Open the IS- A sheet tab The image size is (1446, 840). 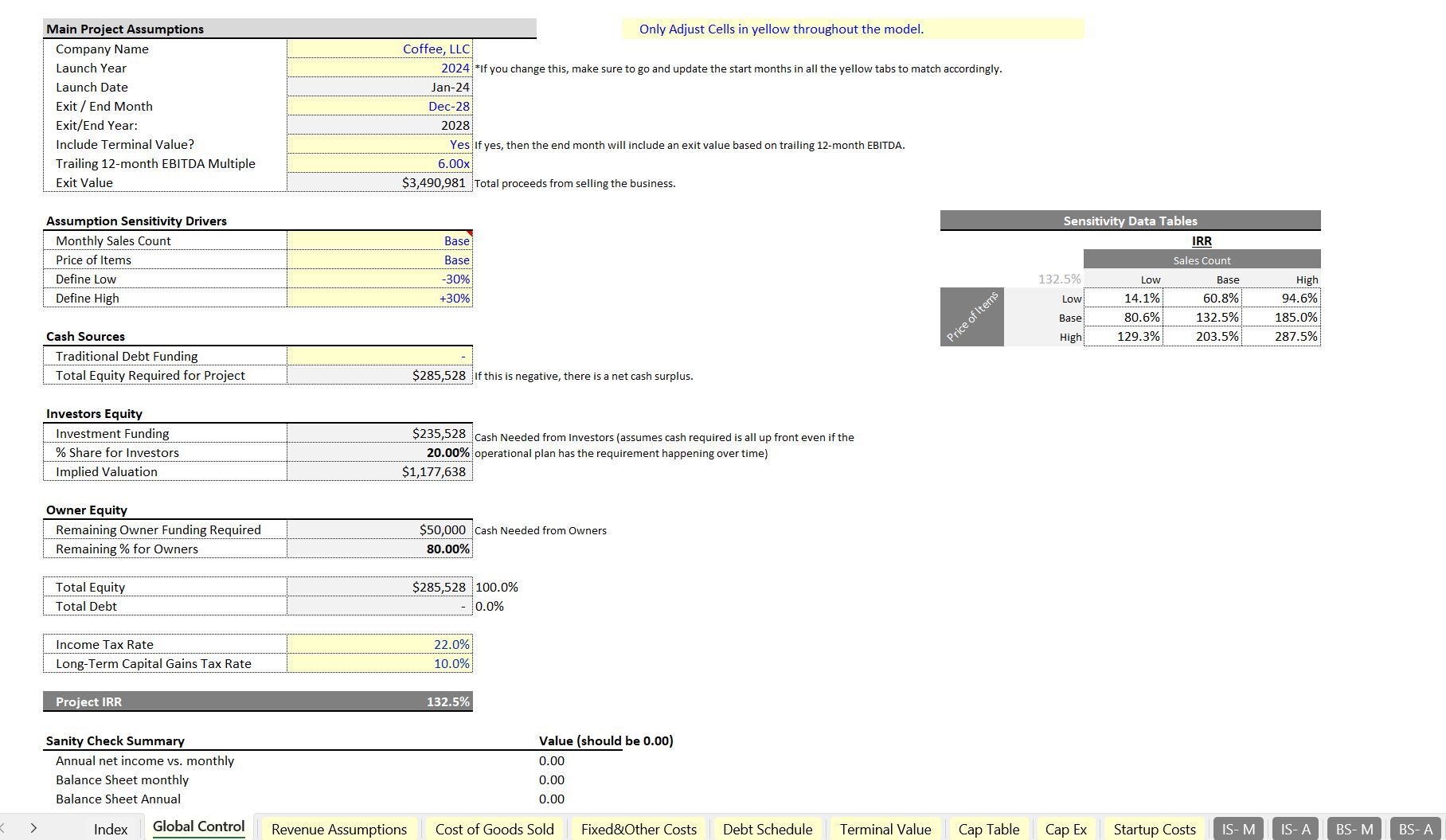coord(1296,829)
